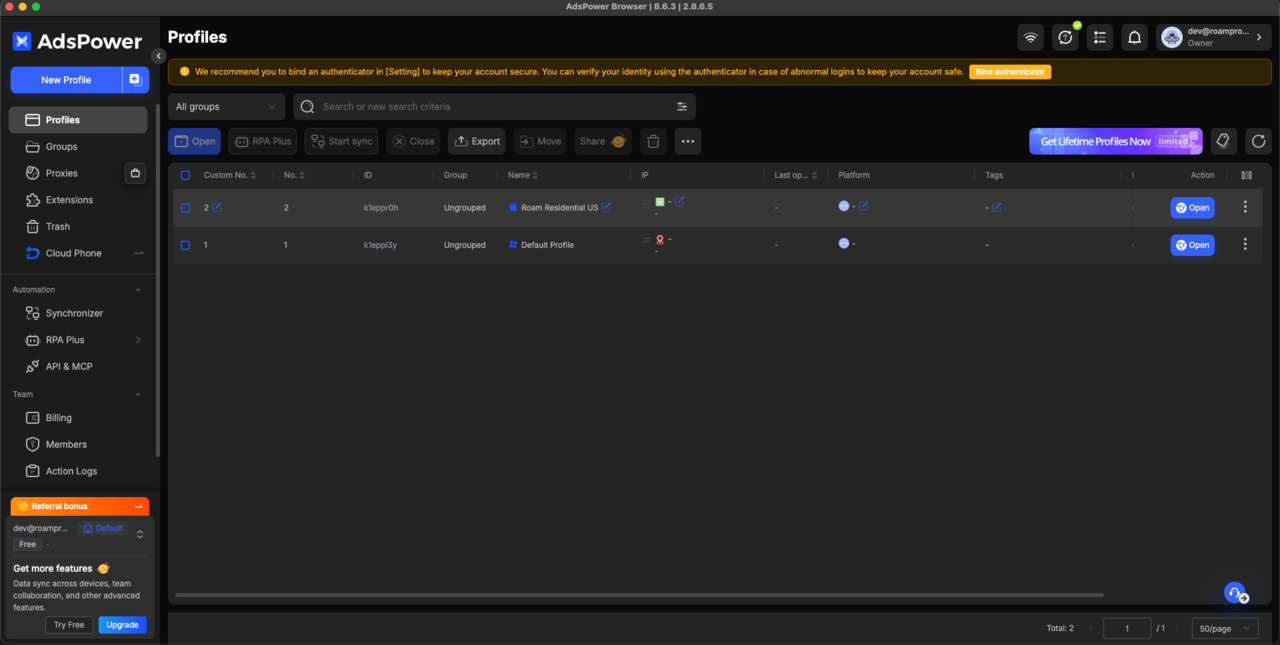This screenshot has width=1280, height=645.
Task: Collapse the Automation section
Action: [x=138, y=290]
